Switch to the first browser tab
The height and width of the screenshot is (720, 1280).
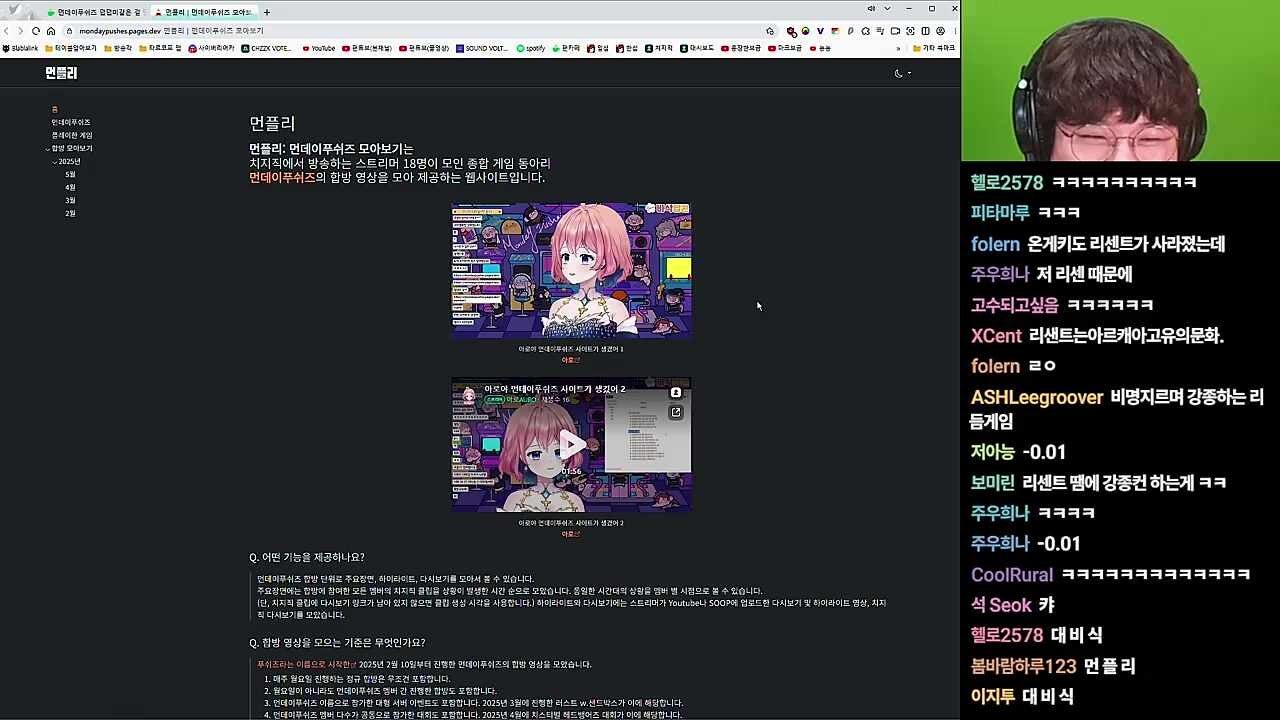click(x=95, y=12)
